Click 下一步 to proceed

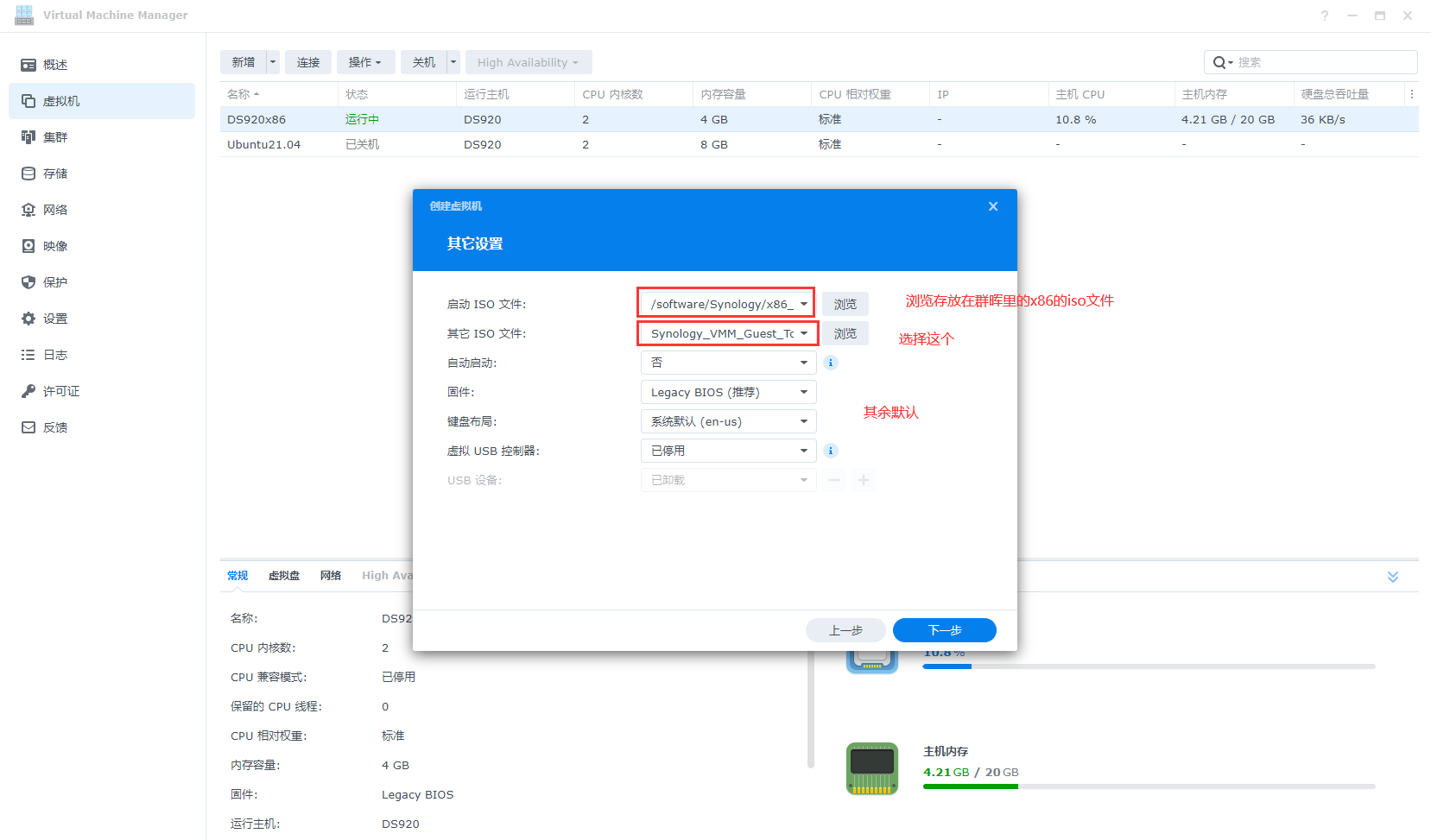[944, 630]
